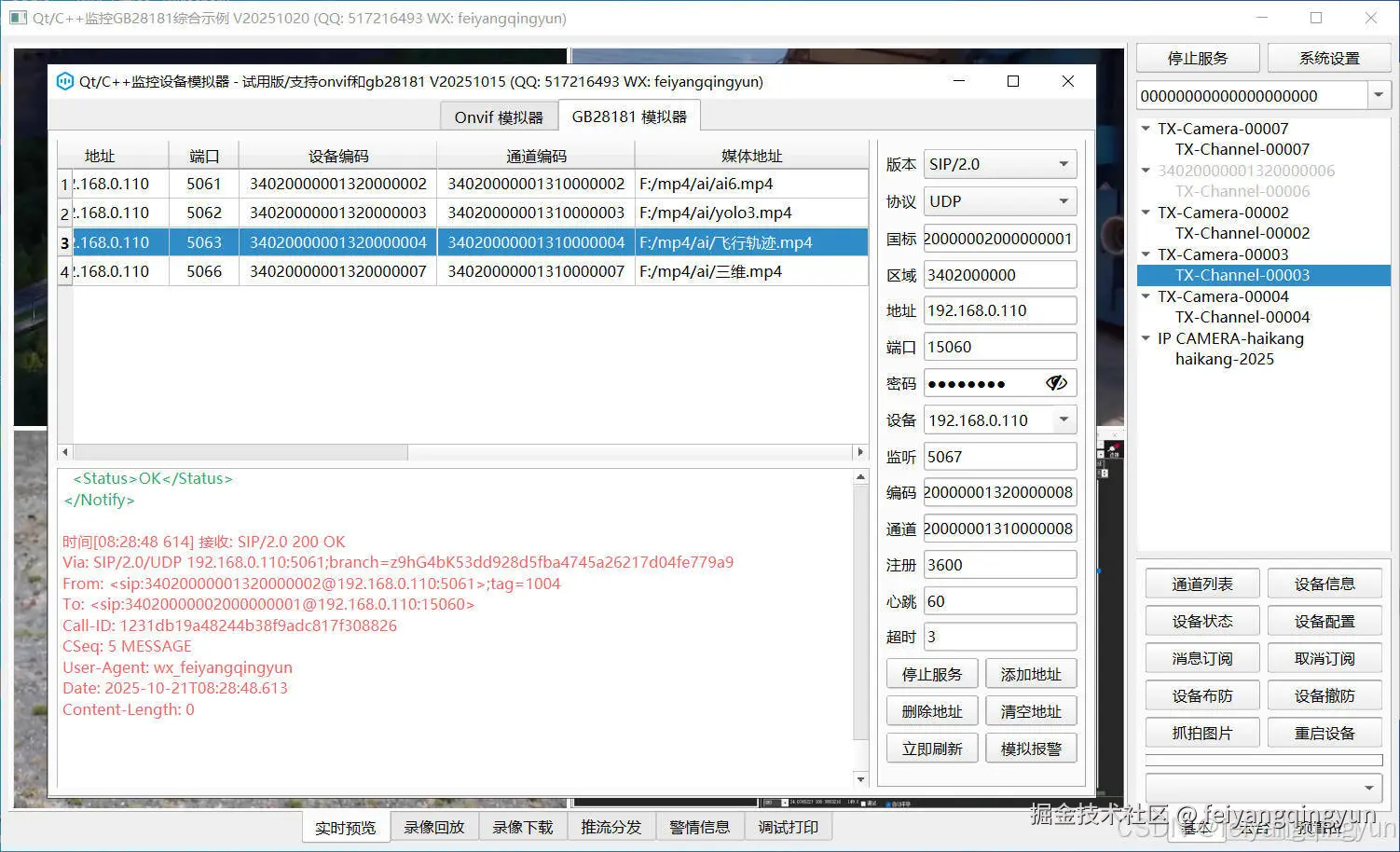Open the 00000000000000000000 combo box arrow
Viewport: 1400px width, 852px height.
[x=1379, y=95]
